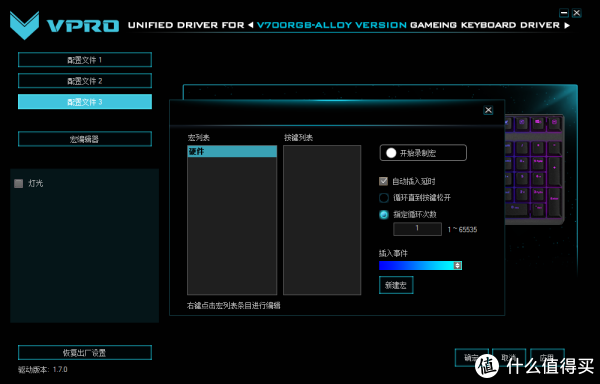
Task: Click 恢复出厂设置 factory reset button
Action: coord(85,353)
